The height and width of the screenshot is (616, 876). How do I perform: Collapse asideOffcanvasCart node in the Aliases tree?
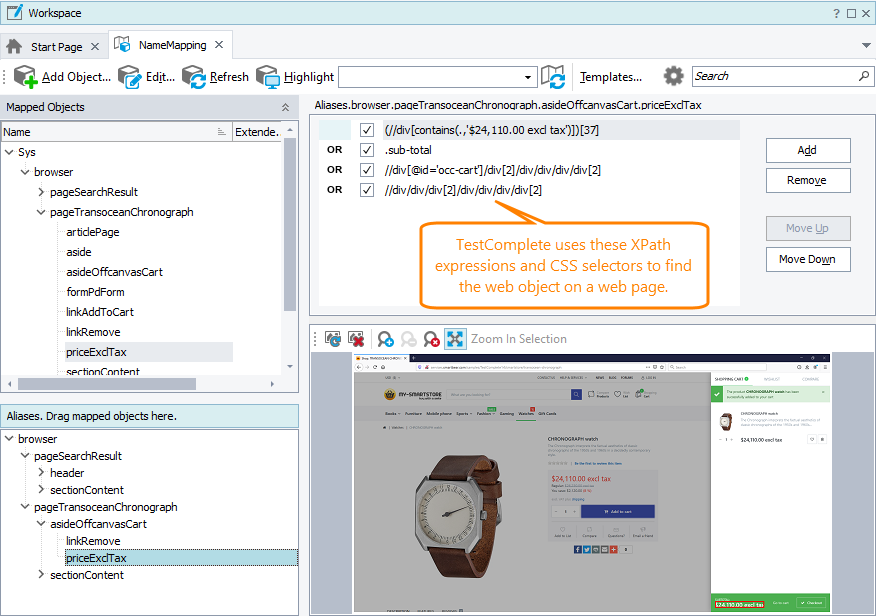(41, 524)
